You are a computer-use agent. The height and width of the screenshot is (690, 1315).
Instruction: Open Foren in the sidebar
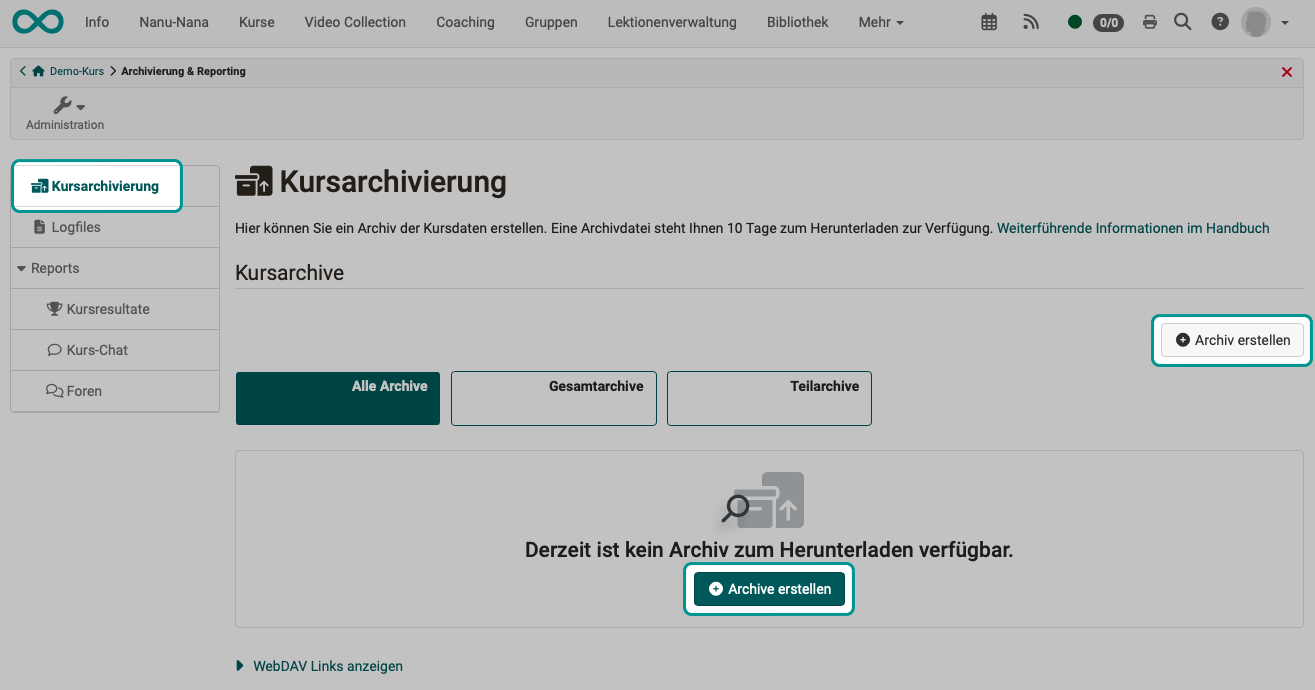coord(115,391)
